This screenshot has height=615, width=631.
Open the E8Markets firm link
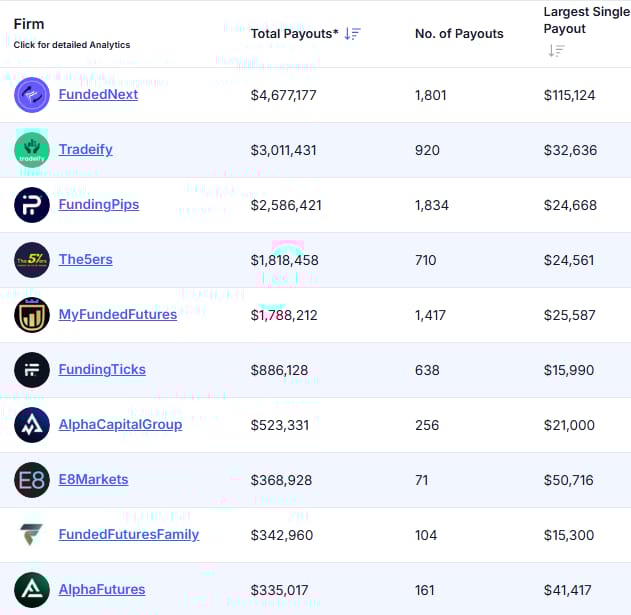pyautogui.click(x=93, y=479)
